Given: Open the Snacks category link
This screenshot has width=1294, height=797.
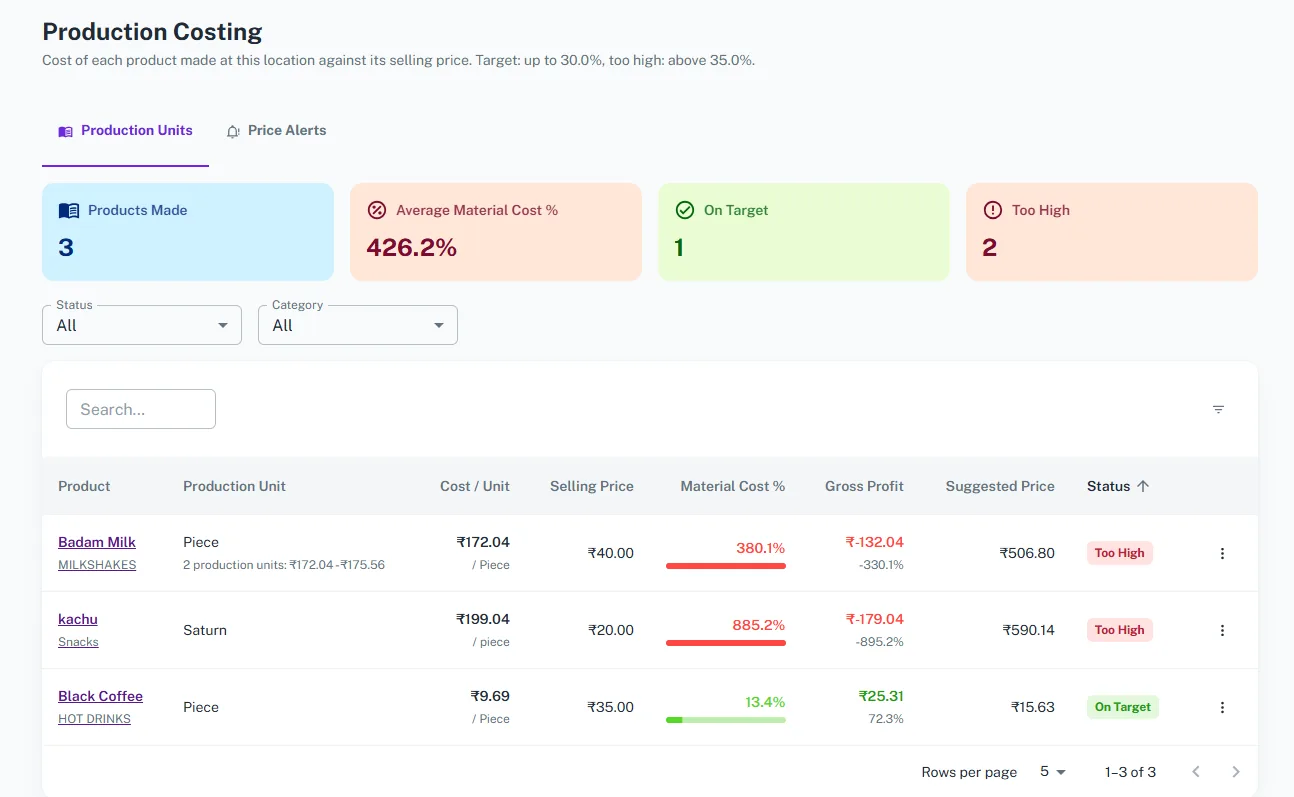Looking at the screenshot, I should point(78,642).
